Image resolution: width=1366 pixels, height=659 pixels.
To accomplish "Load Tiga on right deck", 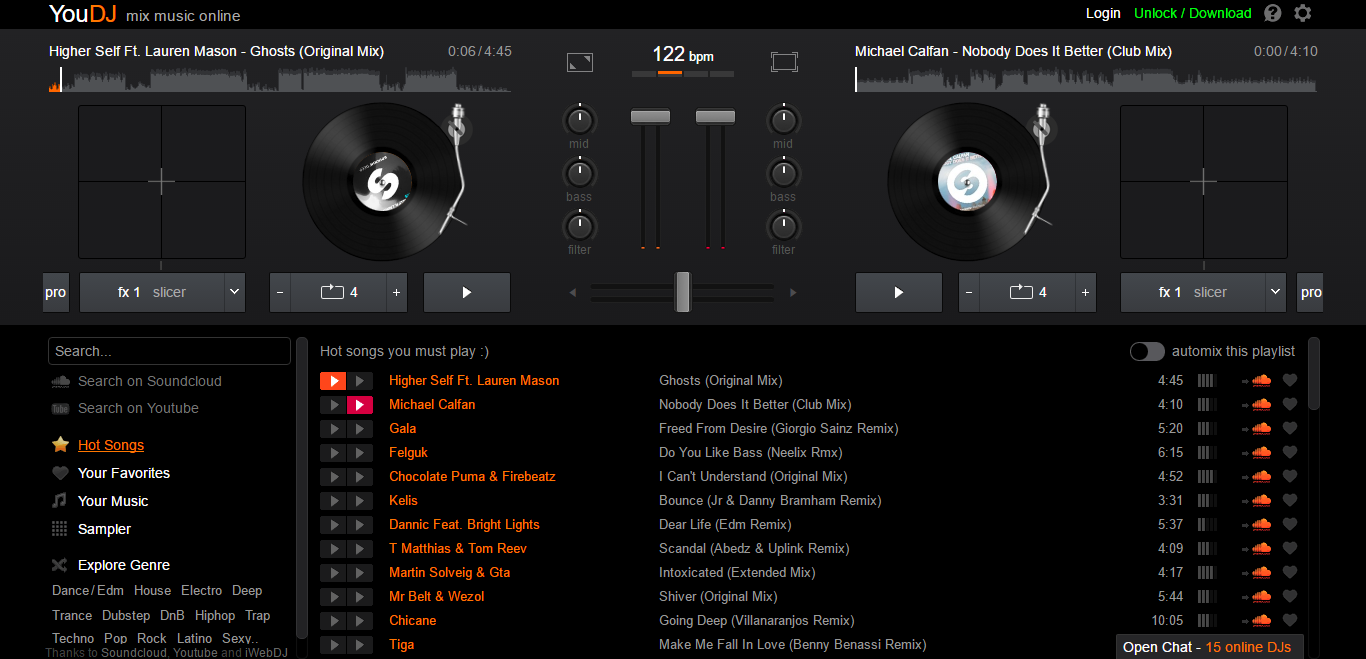I will pyautogui.click(x=360, y=645).
